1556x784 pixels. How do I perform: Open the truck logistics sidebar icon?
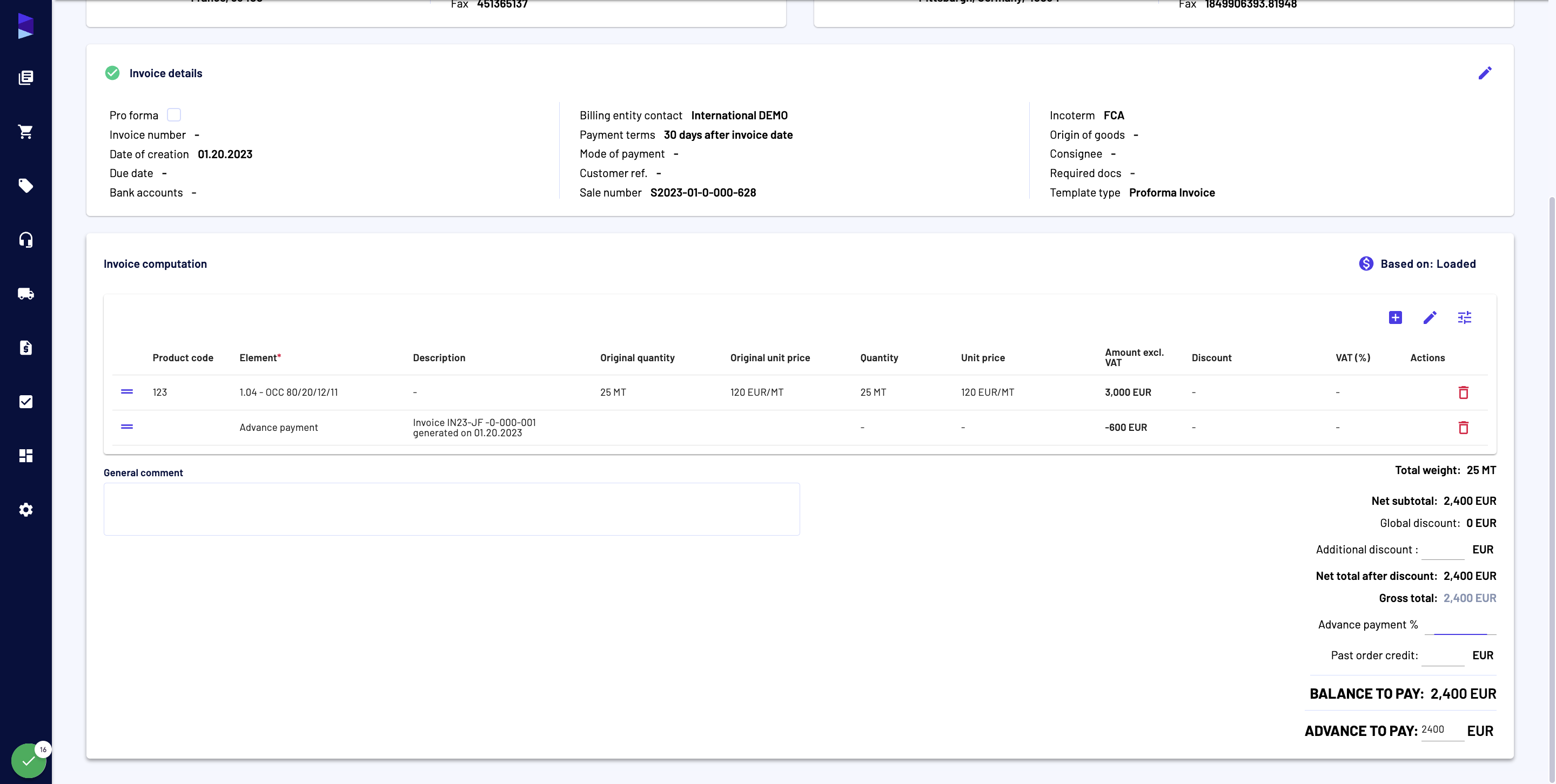(25, 293)
